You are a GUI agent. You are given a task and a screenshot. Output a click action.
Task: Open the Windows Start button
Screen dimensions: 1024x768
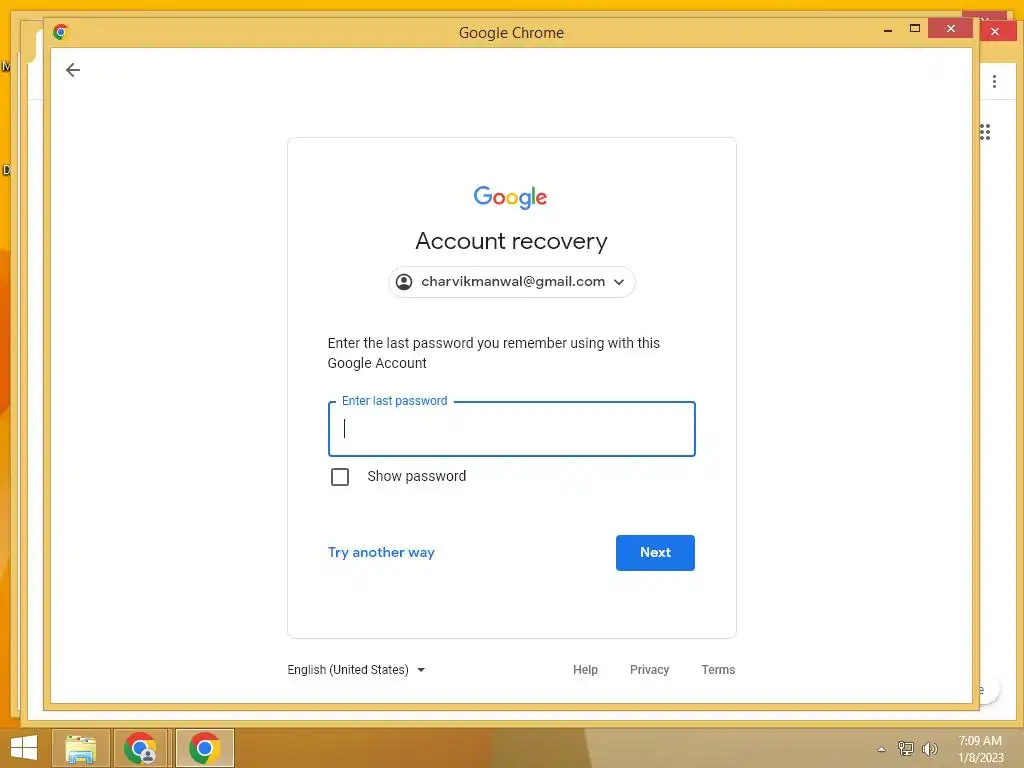24,748
